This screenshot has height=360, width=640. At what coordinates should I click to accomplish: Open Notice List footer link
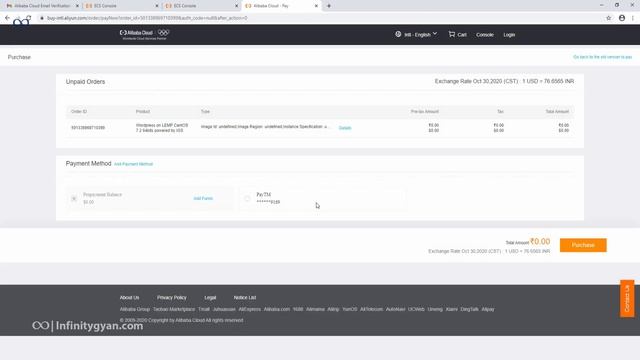[245, 298]
